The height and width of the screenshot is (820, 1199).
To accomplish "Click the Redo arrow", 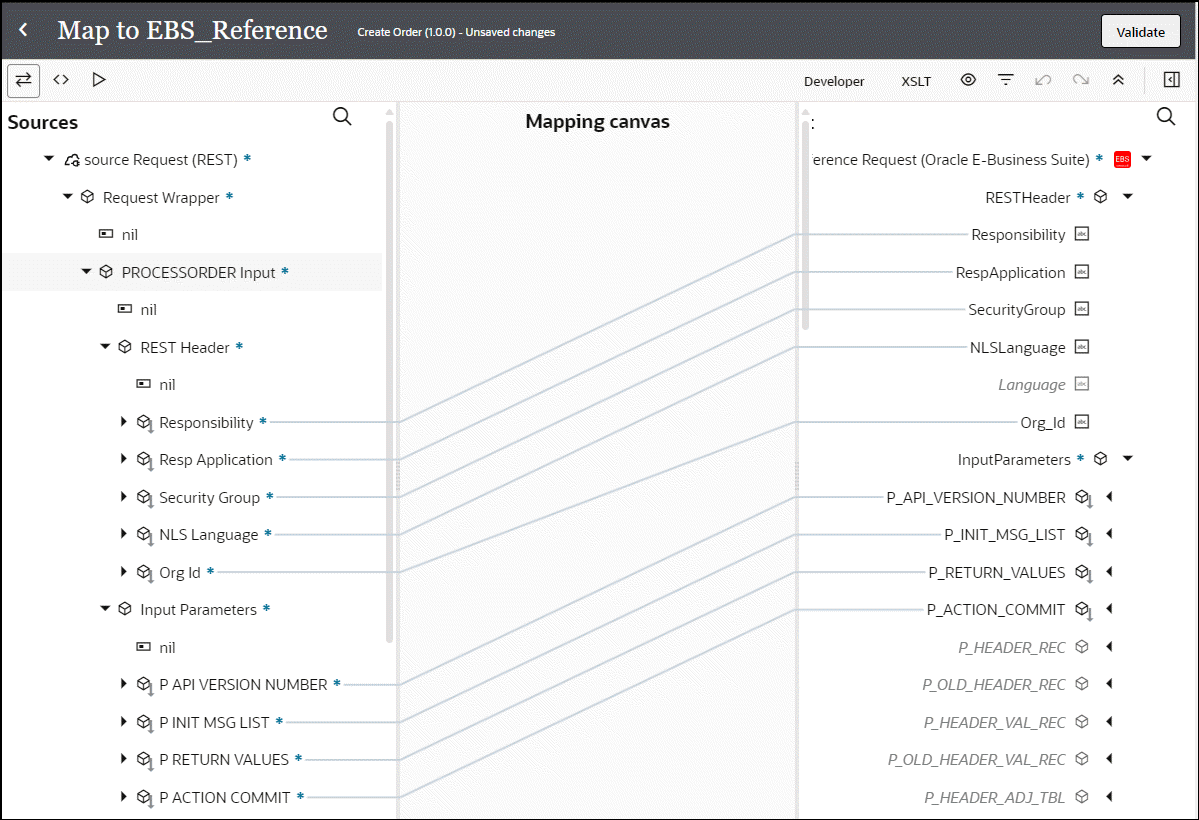I will (x=1080, y=80).
